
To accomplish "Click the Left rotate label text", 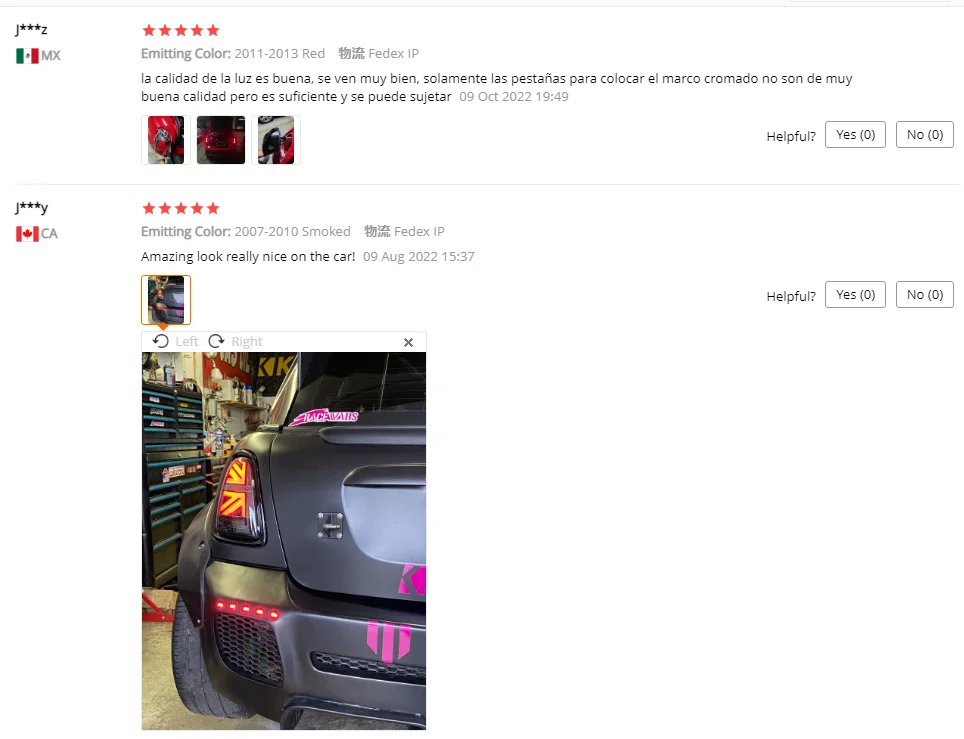I will coord(187,342).
